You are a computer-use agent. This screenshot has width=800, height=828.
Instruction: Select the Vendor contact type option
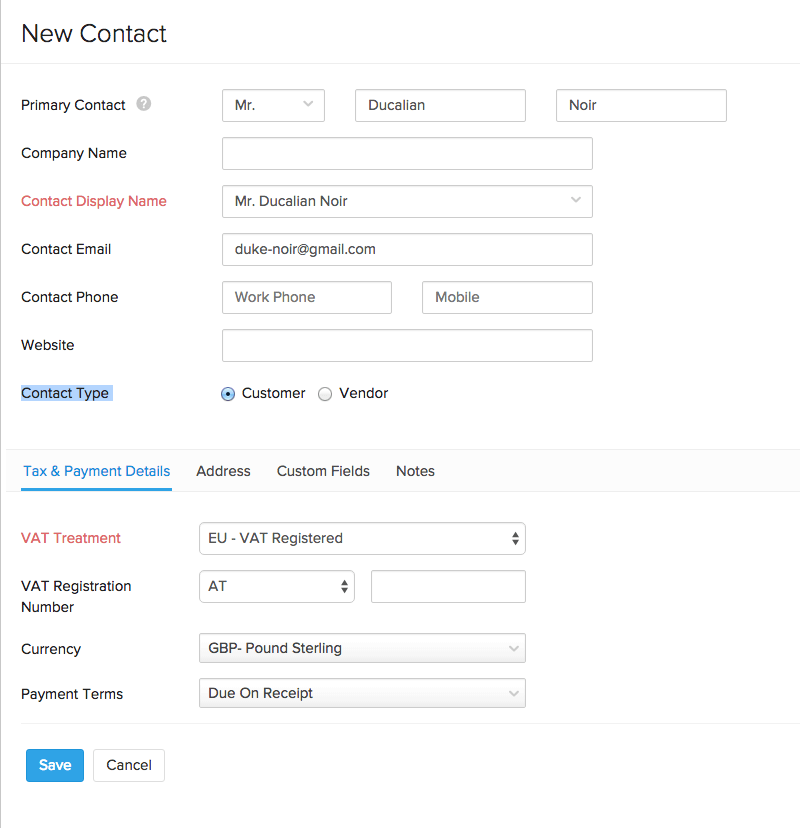pos(325,394)
